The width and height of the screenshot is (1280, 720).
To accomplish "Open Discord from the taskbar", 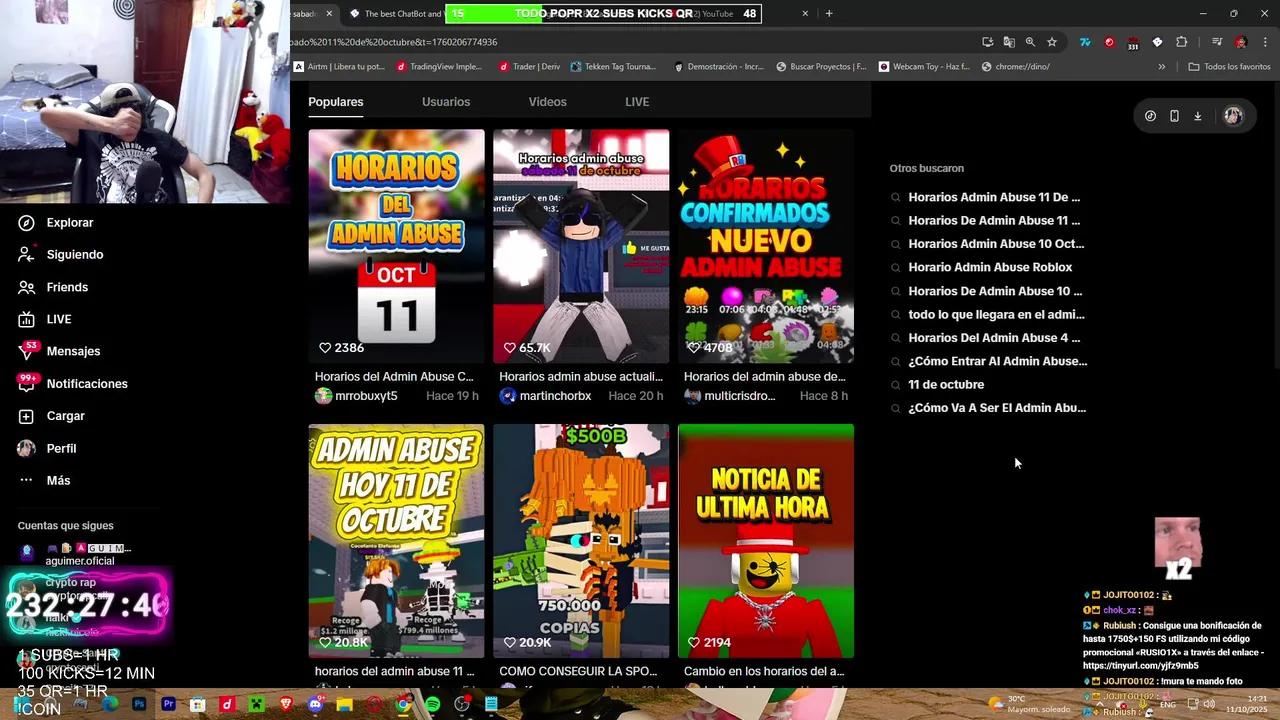I will click(x=315, y=704).
